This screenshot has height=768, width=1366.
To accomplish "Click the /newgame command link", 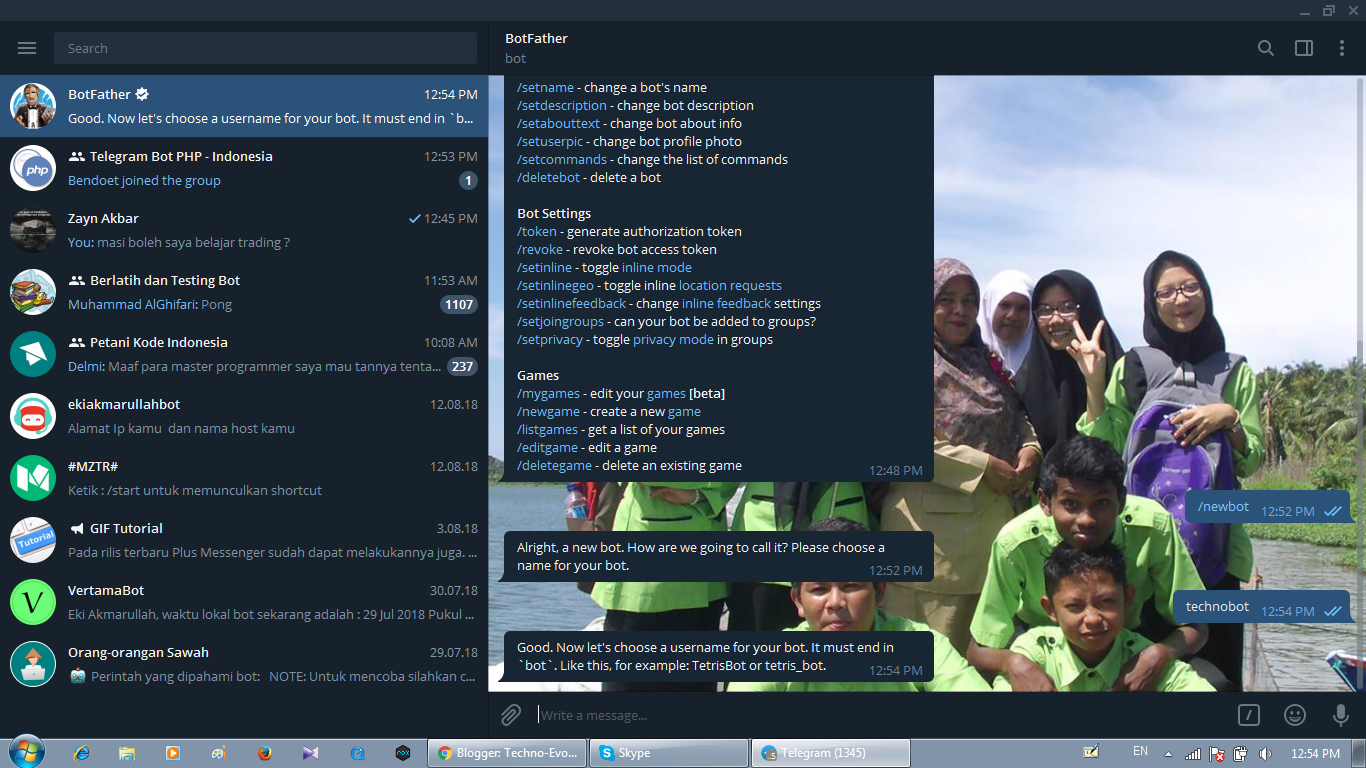I will coord(548,411).
